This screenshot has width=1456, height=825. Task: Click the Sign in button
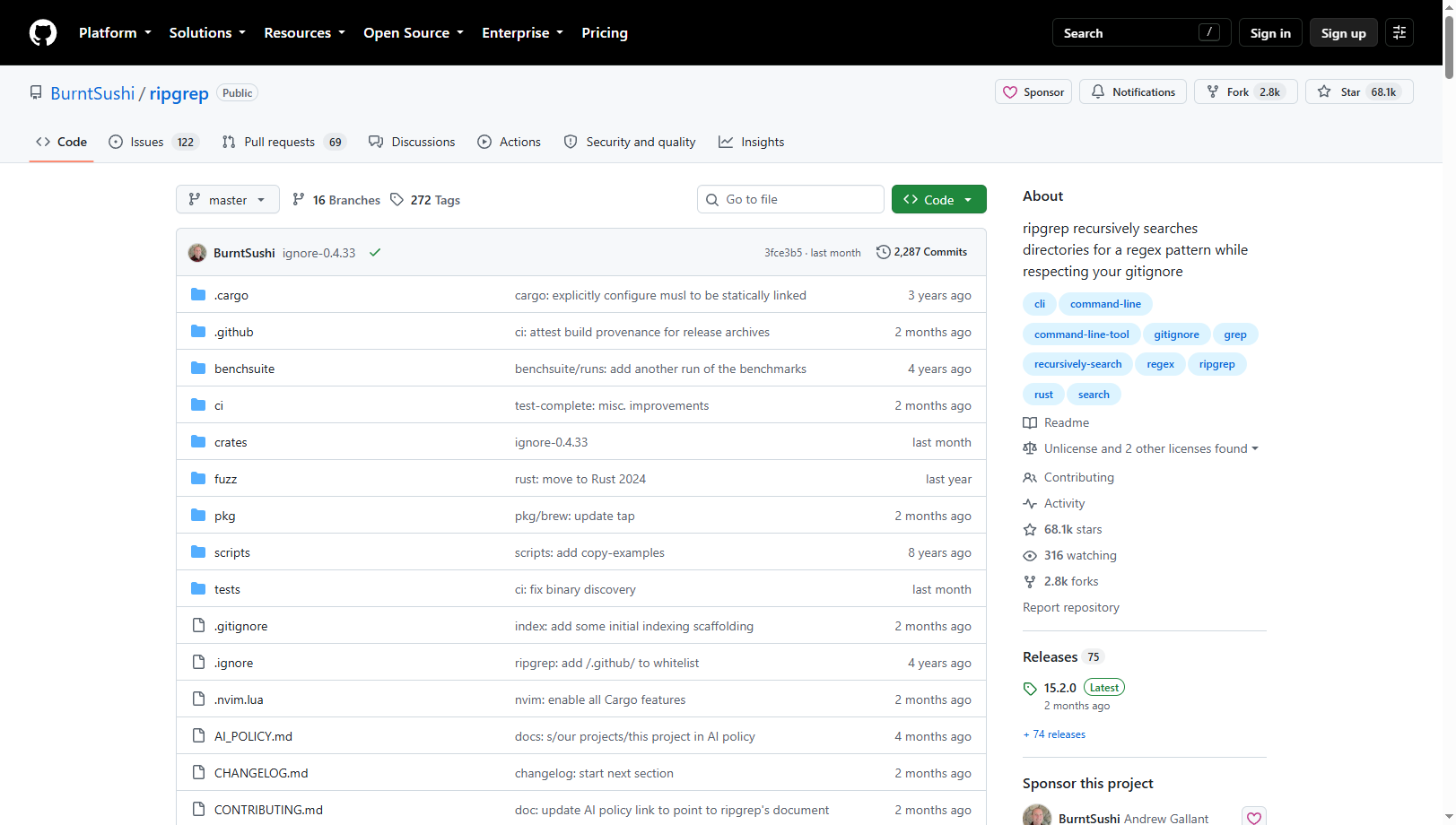tap(1270, 33)
